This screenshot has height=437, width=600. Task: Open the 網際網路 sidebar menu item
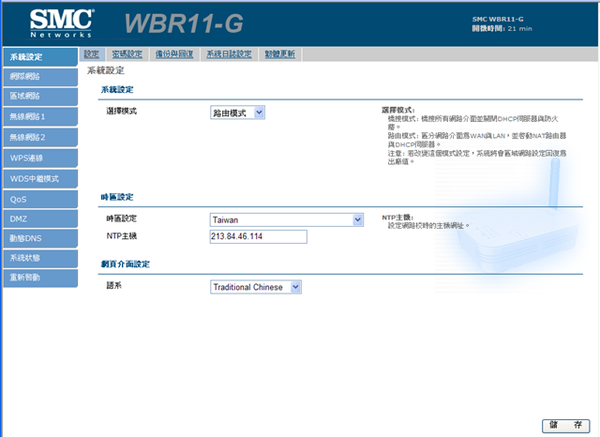tap(40, 77)
